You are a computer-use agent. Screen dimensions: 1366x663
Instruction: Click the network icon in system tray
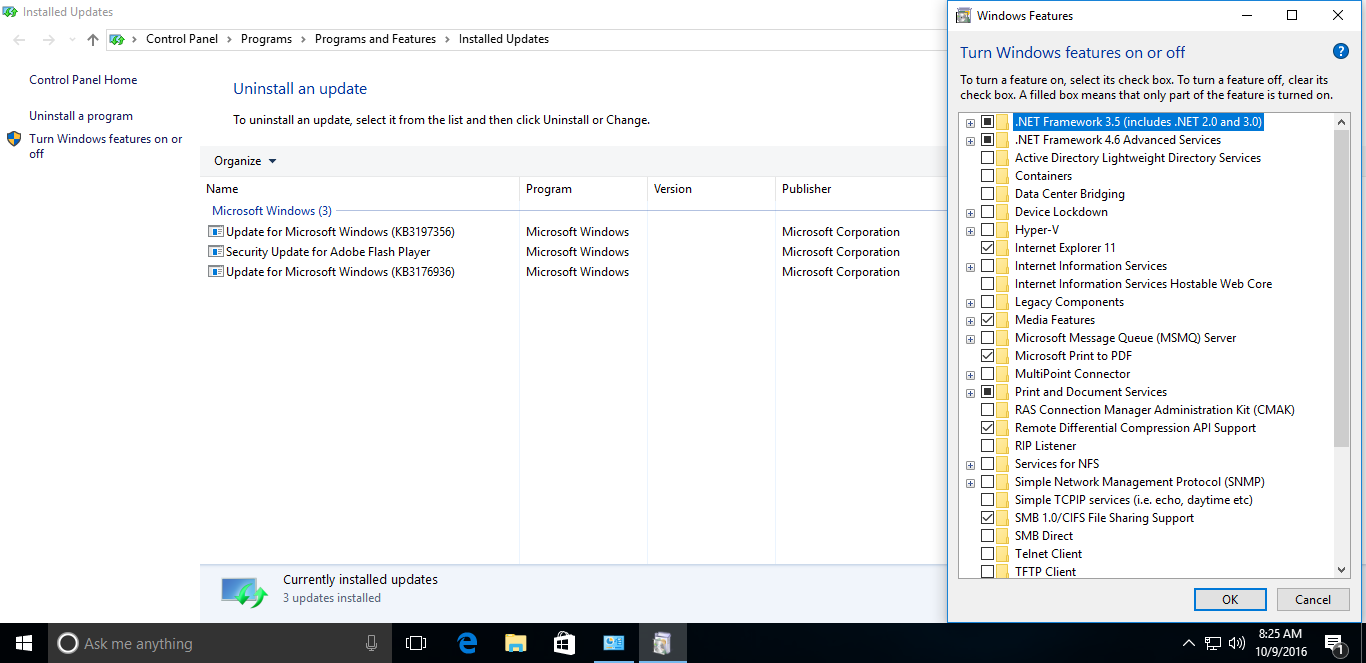pyautogui.click(x=1213, y=643)
